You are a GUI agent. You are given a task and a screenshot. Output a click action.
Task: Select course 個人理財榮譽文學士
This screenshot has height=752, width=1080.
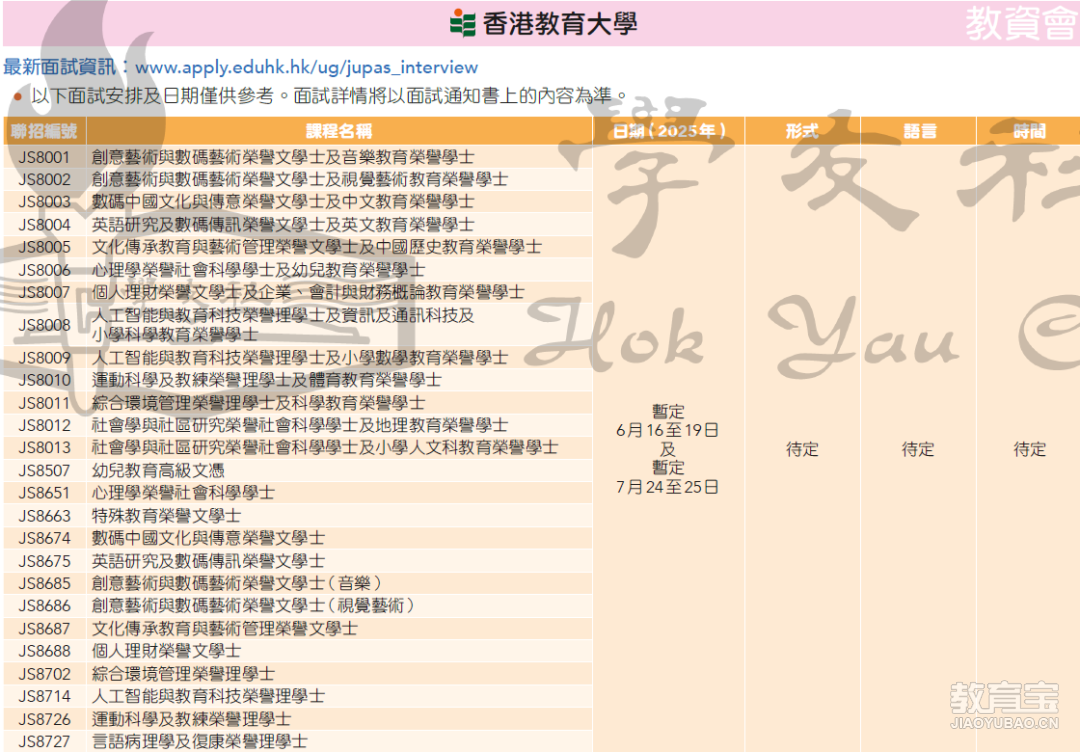(x=167, y=651)
